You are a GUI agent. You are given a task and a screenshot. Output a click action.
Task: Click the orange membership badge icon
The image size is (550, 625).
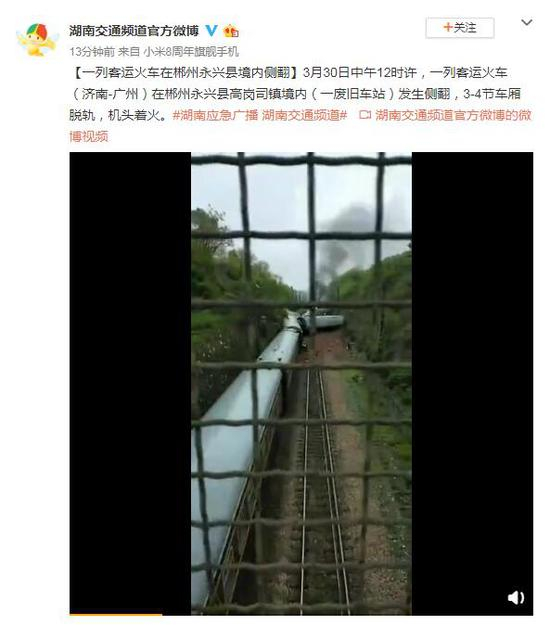231,31
